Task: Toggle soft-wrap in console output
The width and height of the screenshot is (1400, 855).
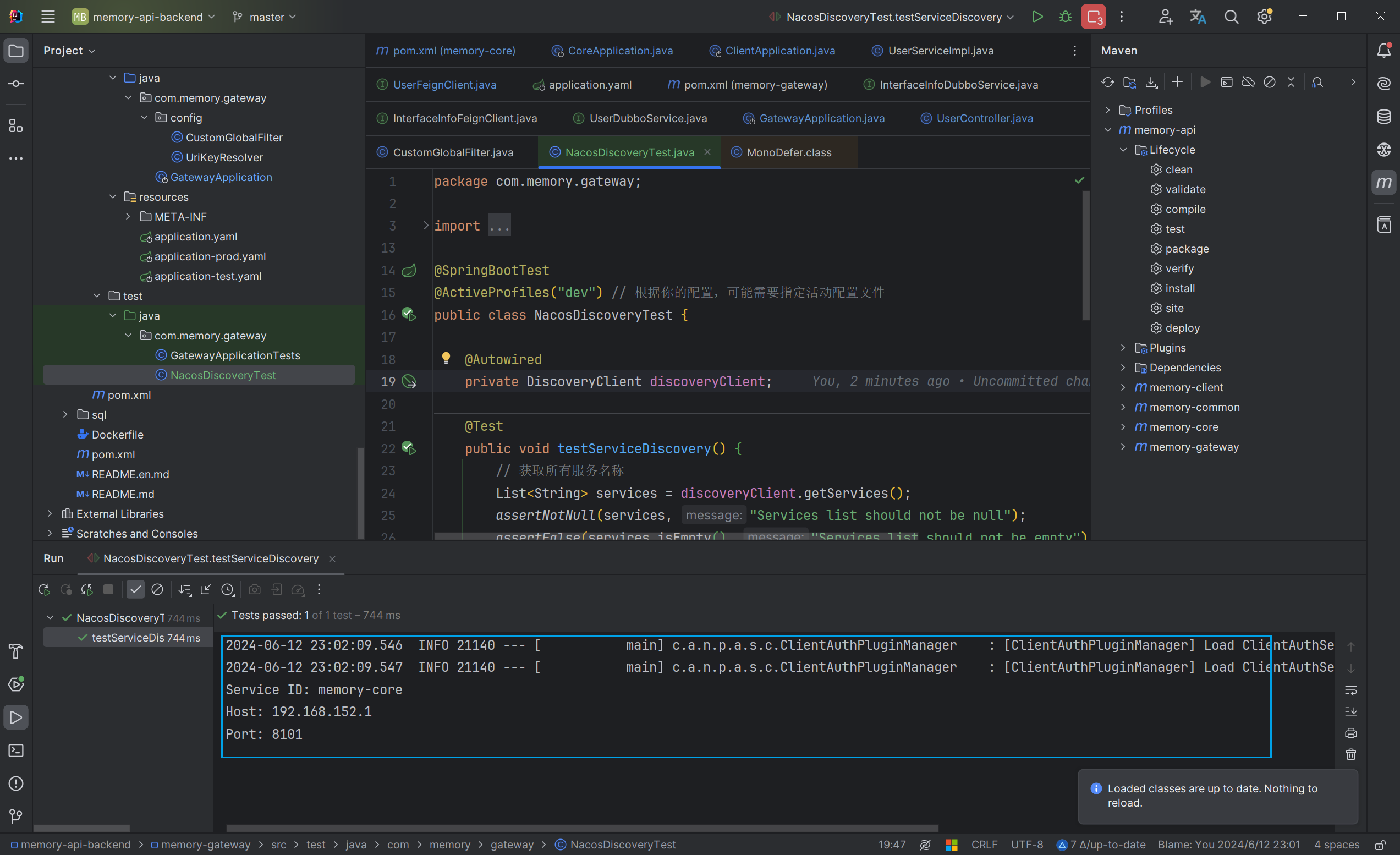Action: pyautogui.click(x=1350, y=690)
